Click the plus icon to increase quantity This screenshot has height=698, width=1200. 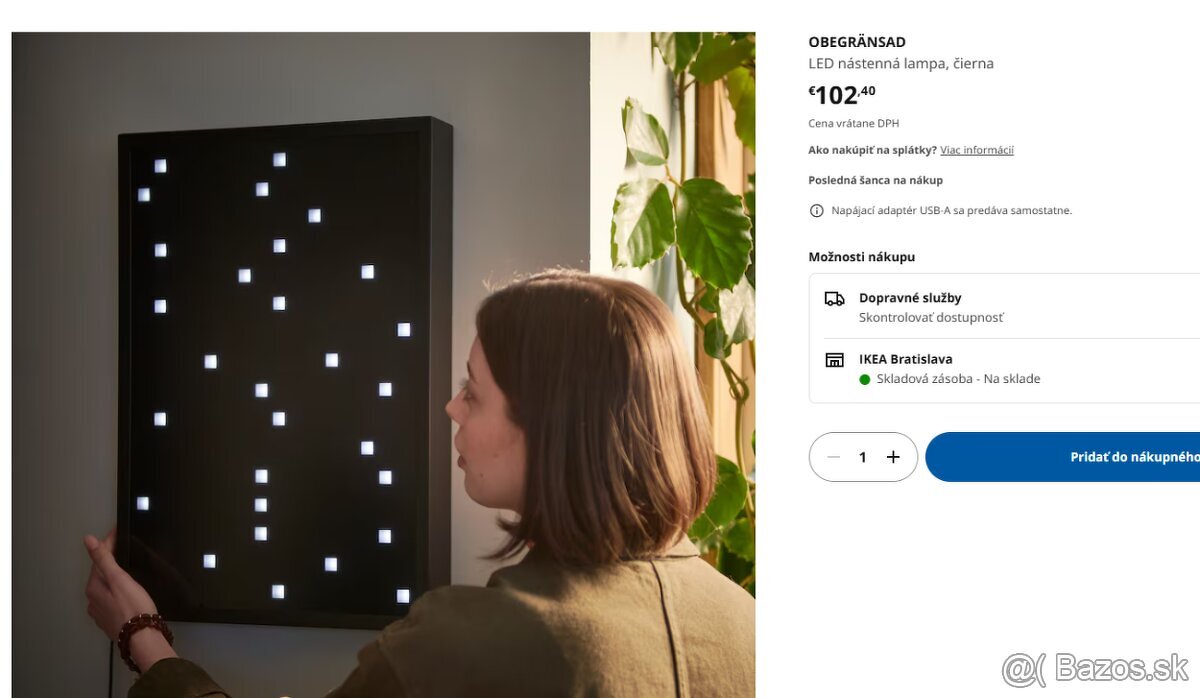click(893, 457)
